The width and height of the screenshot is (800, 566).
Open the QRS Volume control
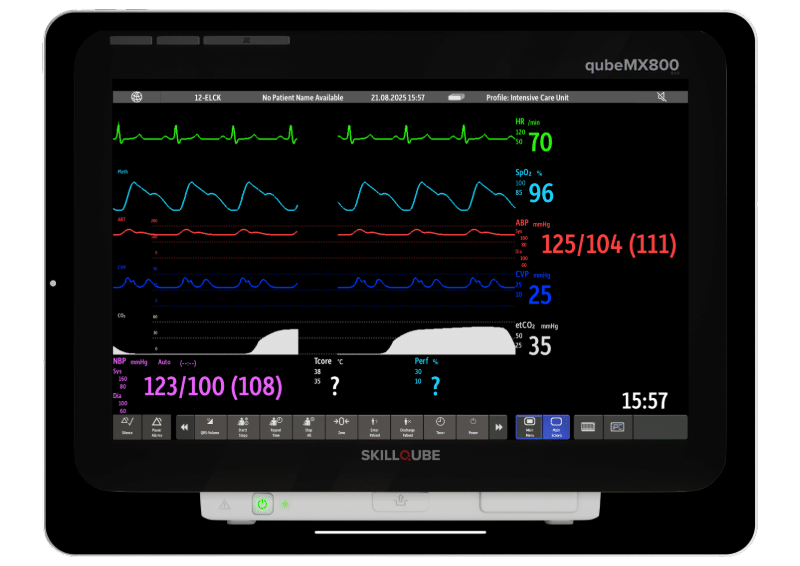pyautogui.click(x=209, y=427)
